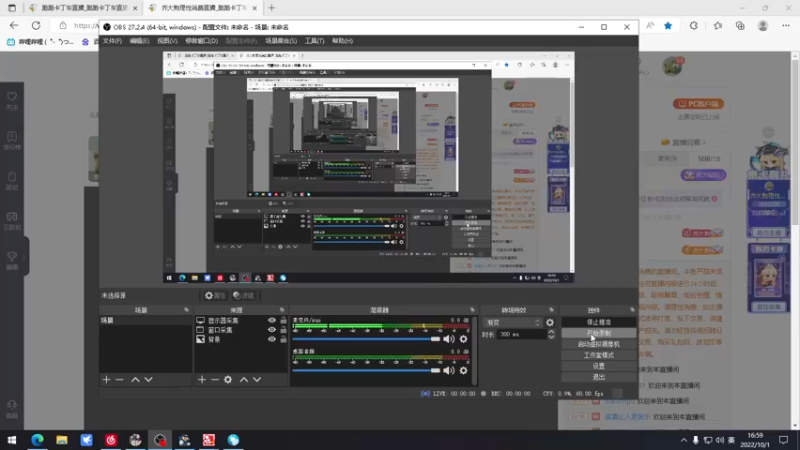This screenshot has height=450, width=800.
Task: Click 启动虚拟摄像机 virtual camera button
Action: pyautogui.click(x=598, y=344)
